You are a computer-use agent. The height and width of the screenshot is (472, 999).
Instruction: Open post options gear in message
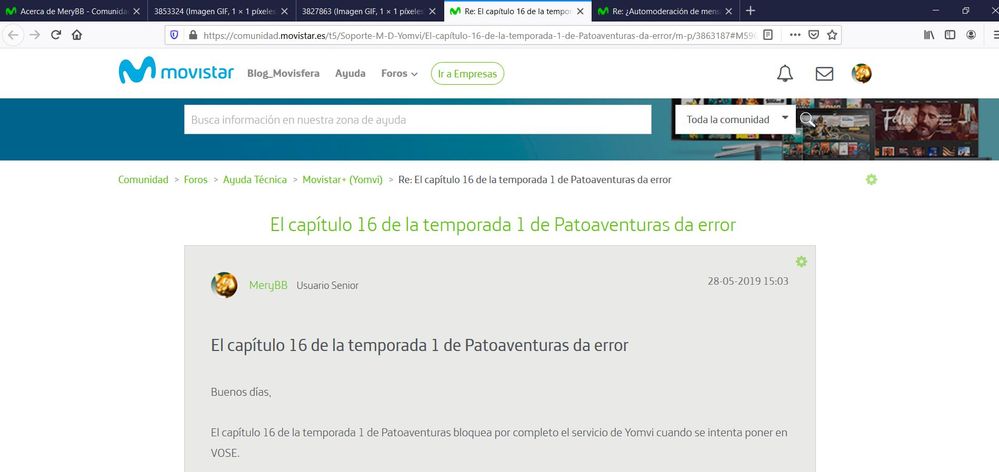[x=801, y=261]
